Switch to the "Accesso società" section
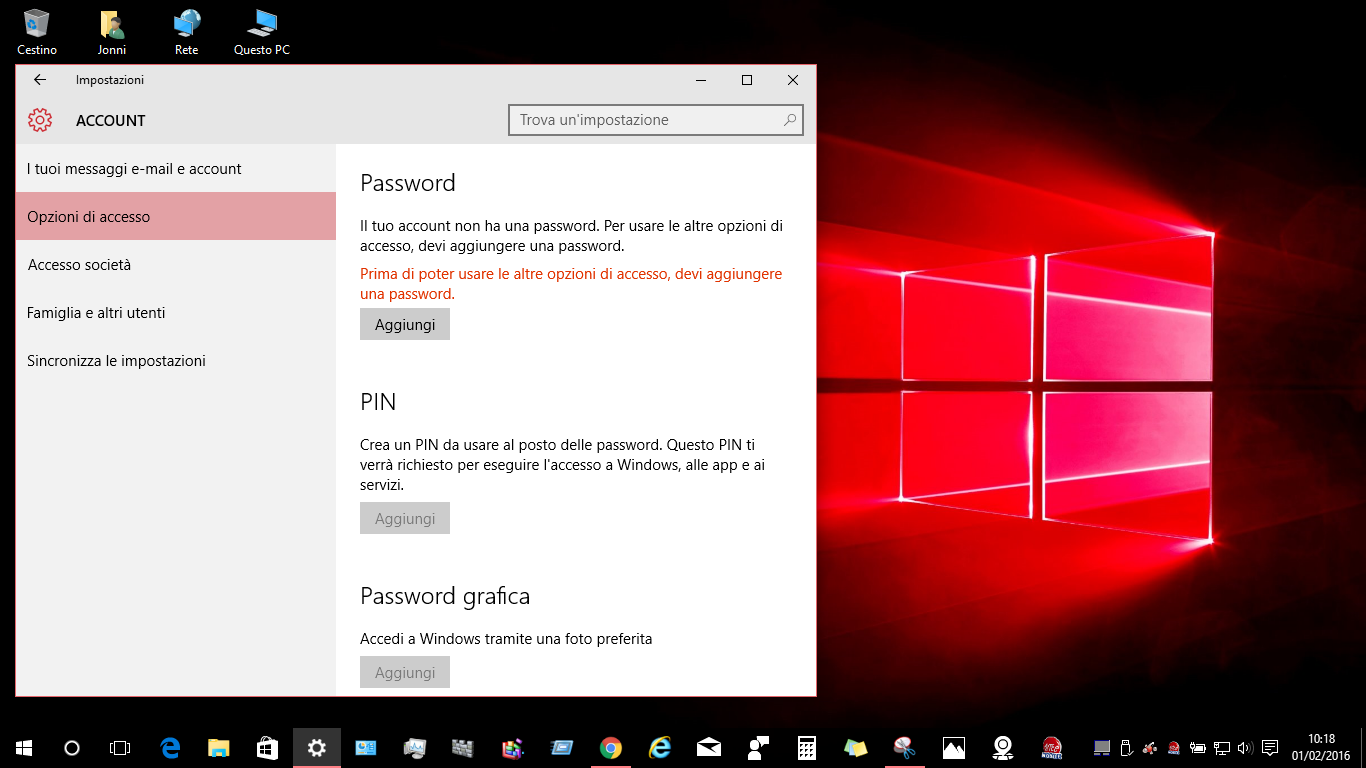 (79, 264)
